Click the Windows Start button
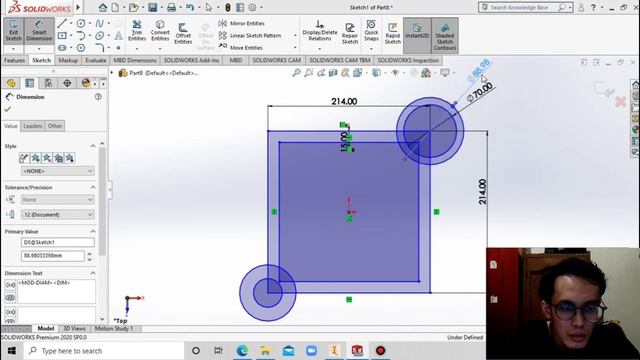This screenshot has height=360, width=640. [x=11, y=351]
